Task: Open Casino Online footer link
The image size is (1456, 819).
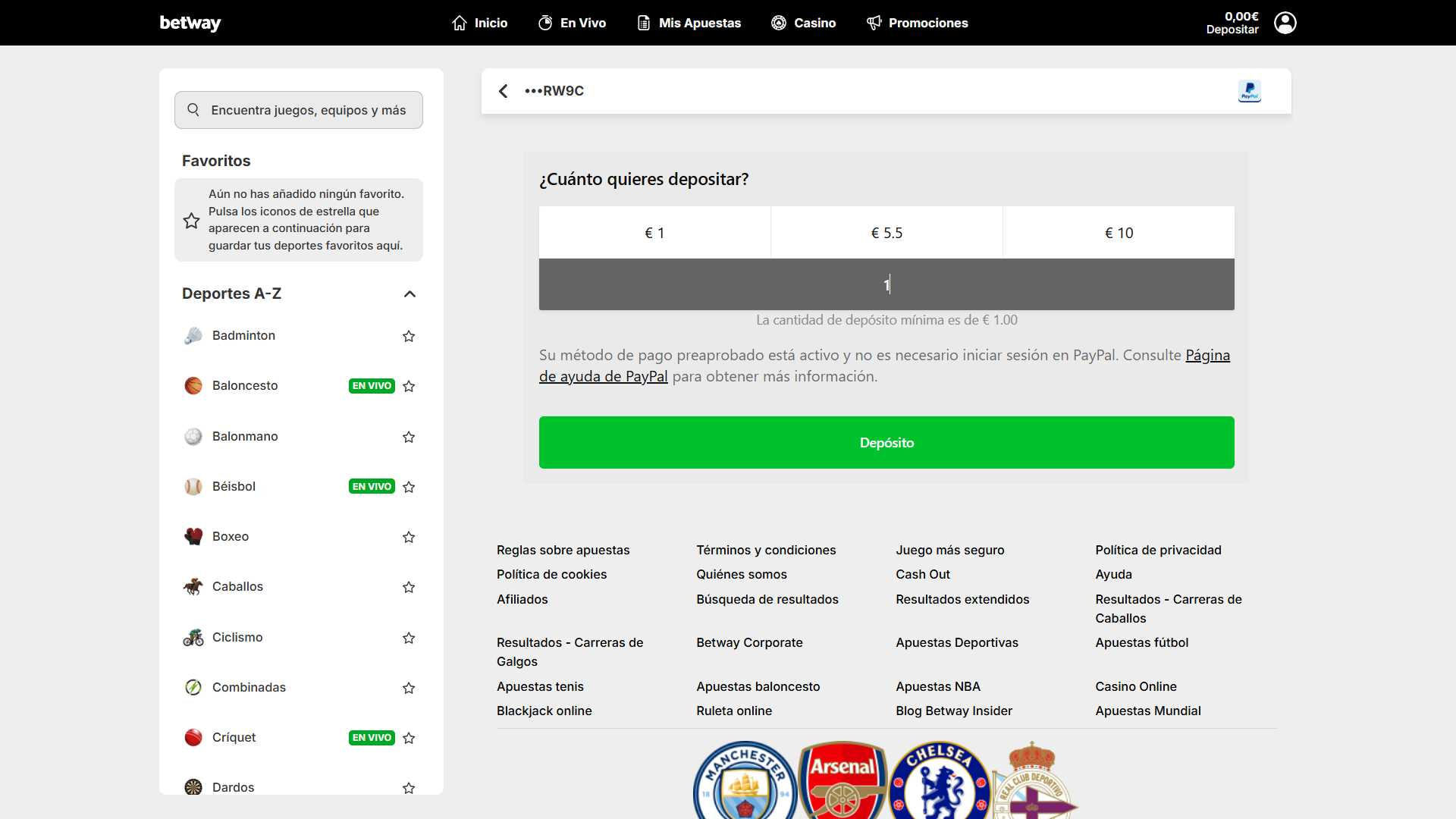Action: click(x=1135, y=686)
